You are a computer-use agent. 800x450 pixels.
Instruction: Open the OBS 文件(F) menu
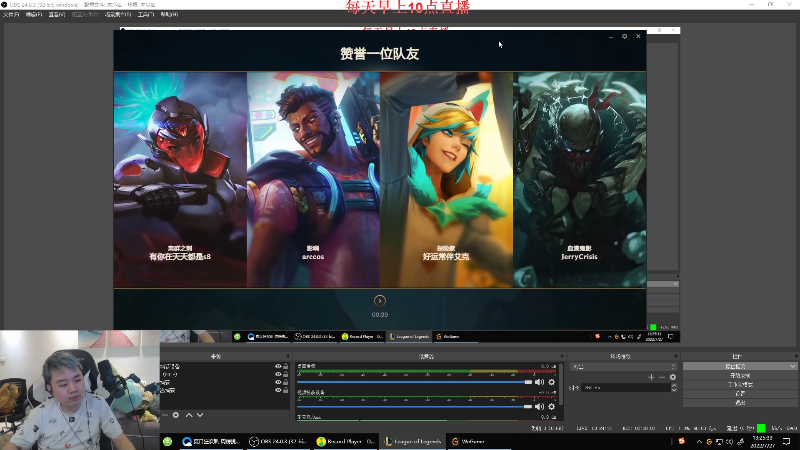point(11,14)
